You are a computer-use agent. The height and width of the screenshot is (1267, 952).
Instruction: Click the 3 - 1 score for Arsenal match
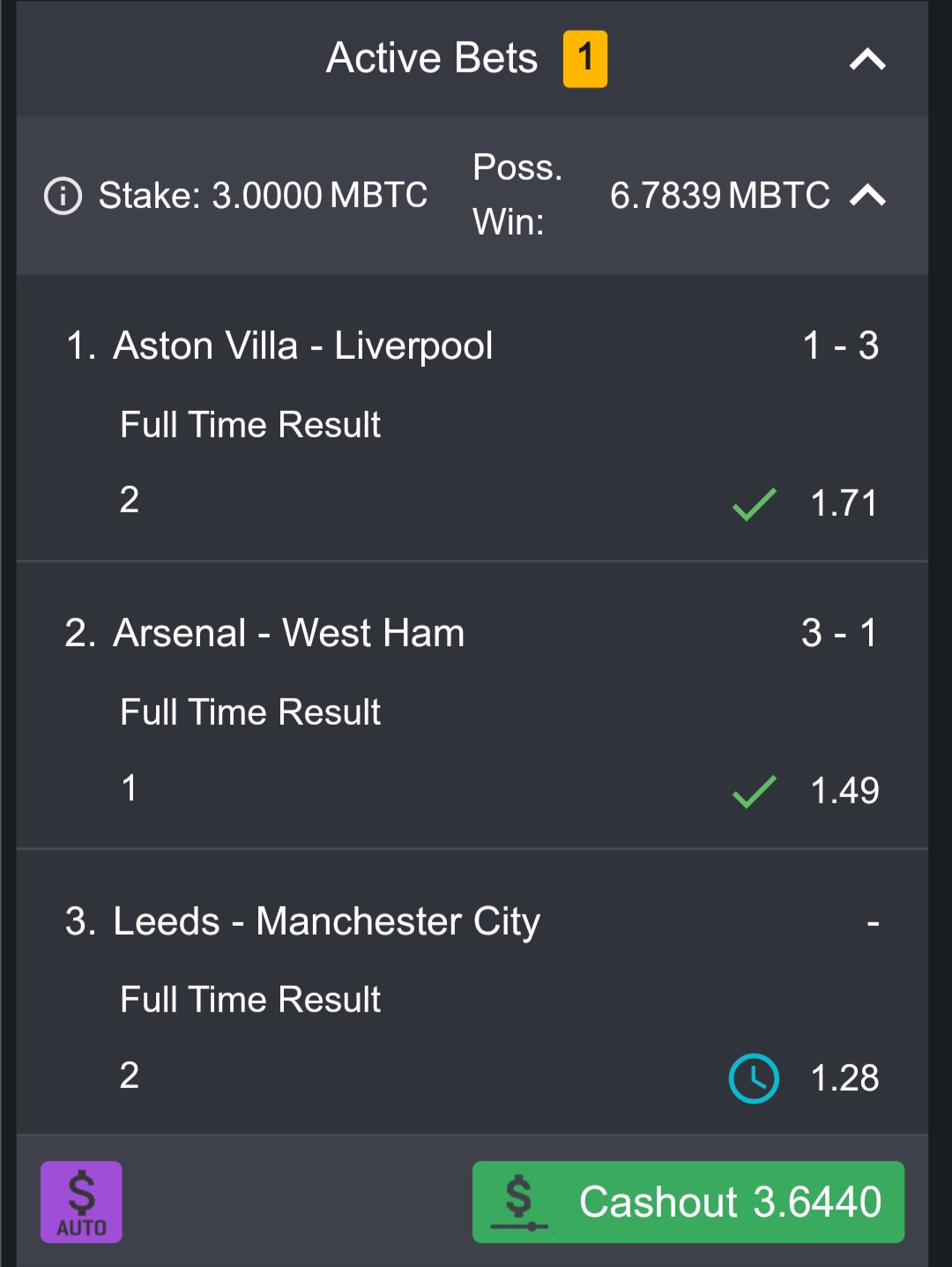[840, 633]
